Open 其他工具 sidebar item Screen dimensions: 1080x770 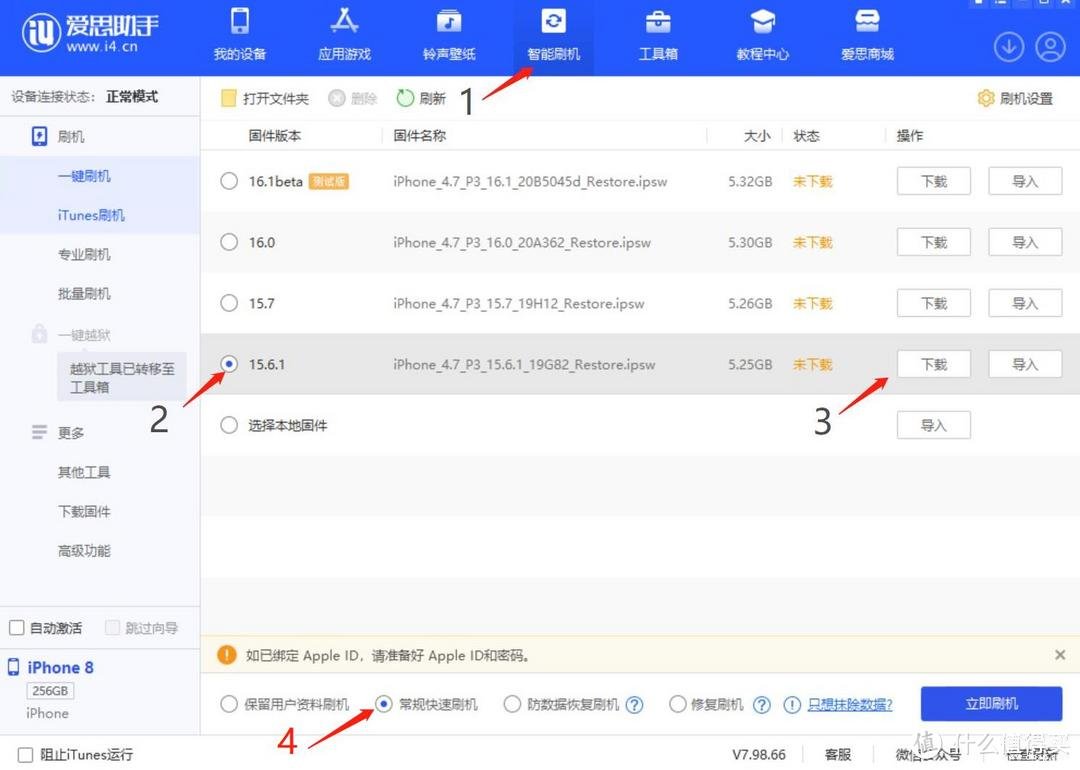click(84, 472)
